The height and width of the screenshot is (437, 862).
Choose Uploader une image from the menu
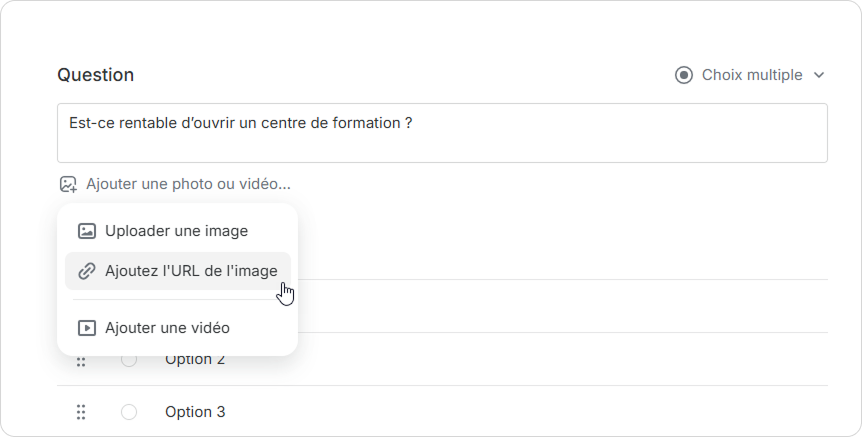pyautogui.click(x=176, y=231)
